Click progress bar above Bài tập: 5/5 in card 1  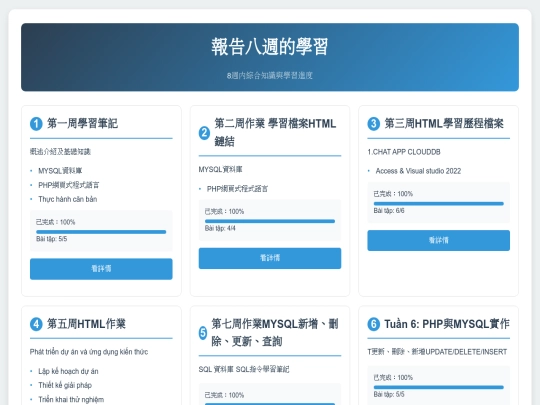(101, 232)
